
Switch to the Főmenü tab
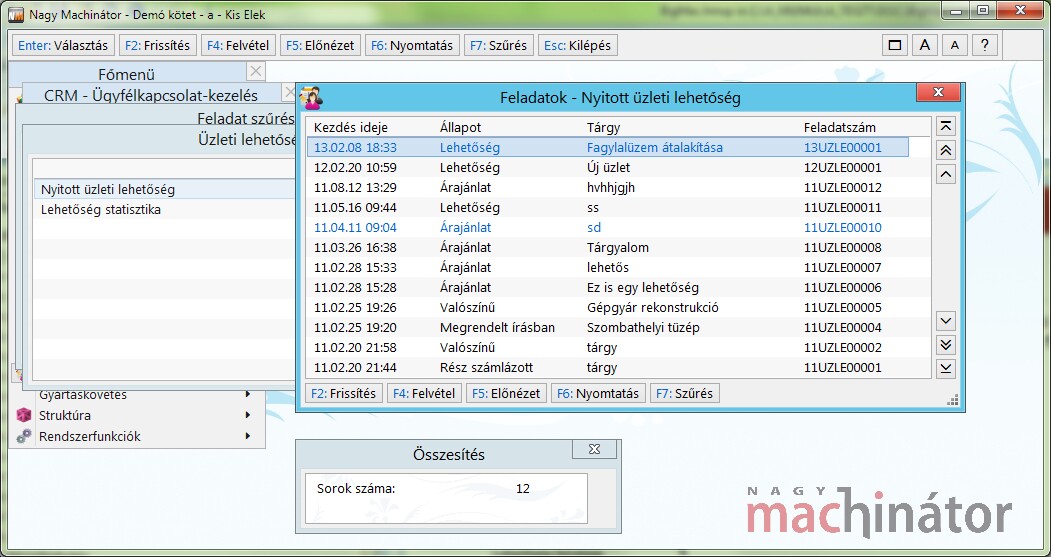(127, 74)
